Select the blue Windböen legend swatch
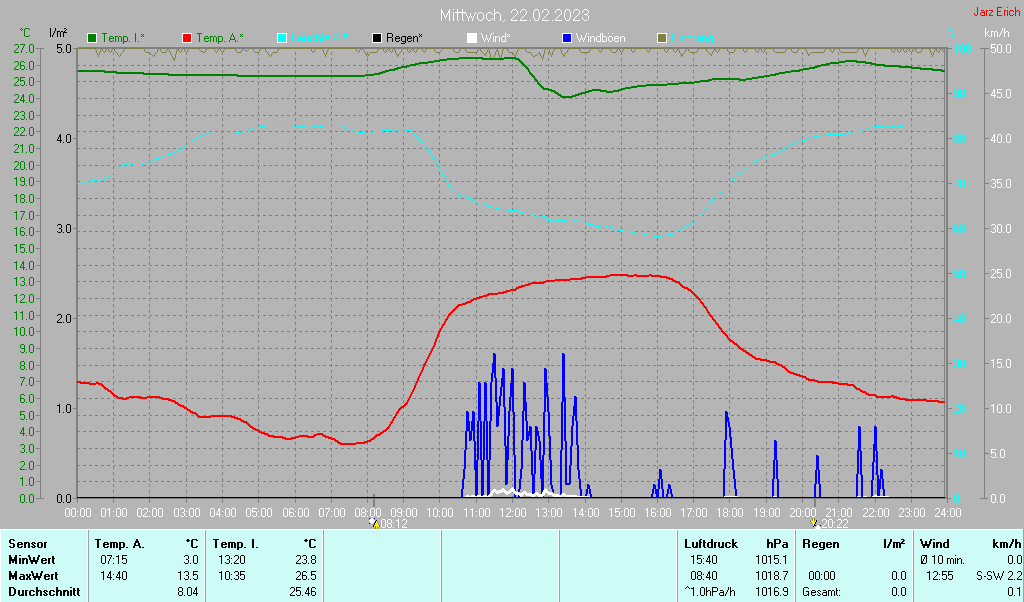 pos(567,39)
